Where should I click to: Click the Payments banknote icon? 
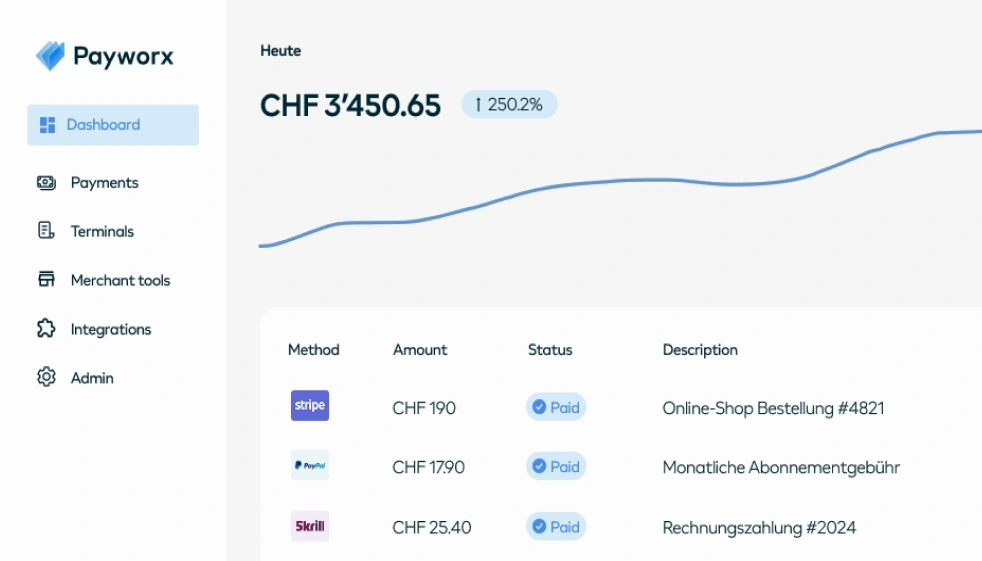click(46, 183)
